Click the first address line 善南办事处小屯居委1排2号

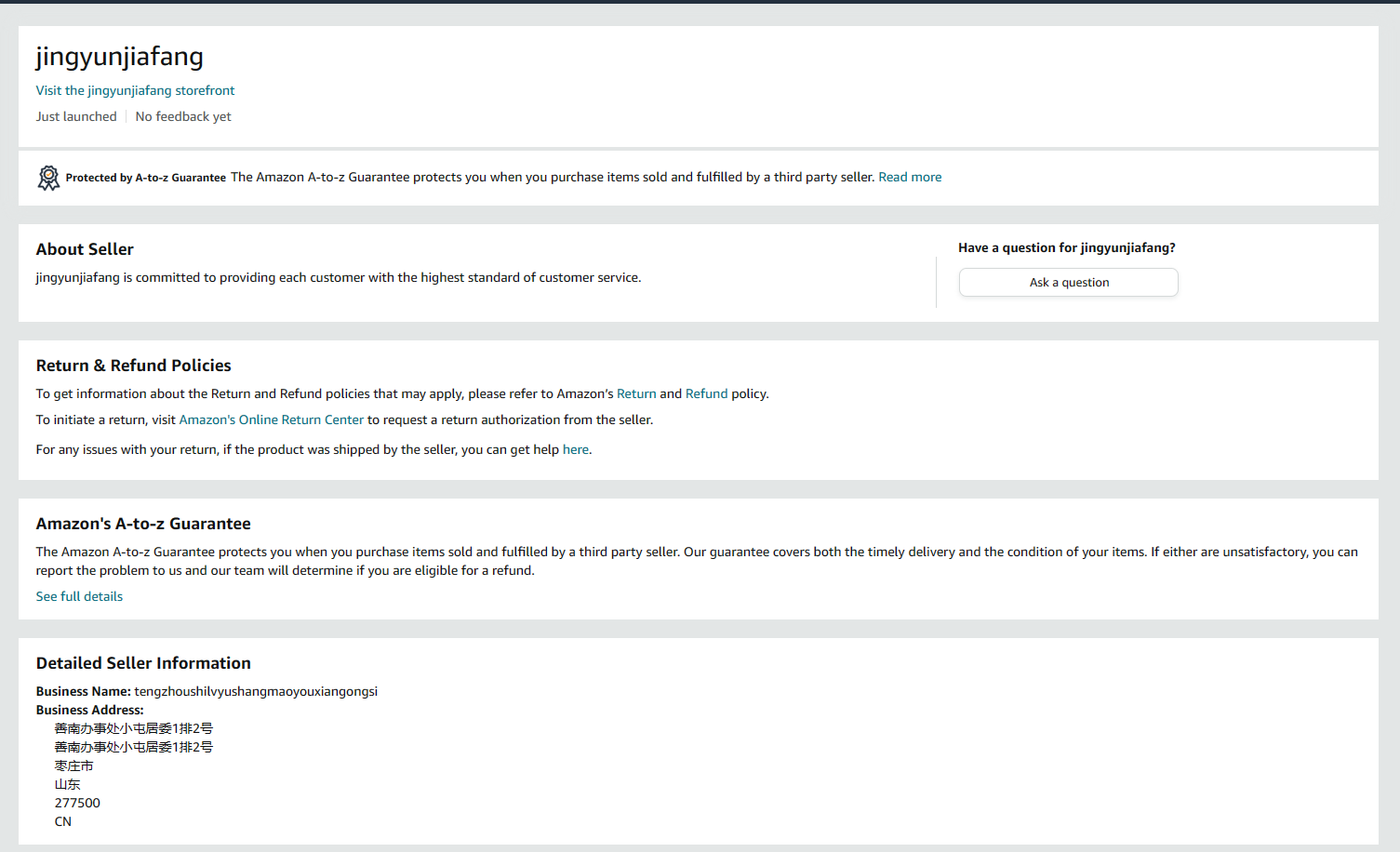click(x=134, y=728)
